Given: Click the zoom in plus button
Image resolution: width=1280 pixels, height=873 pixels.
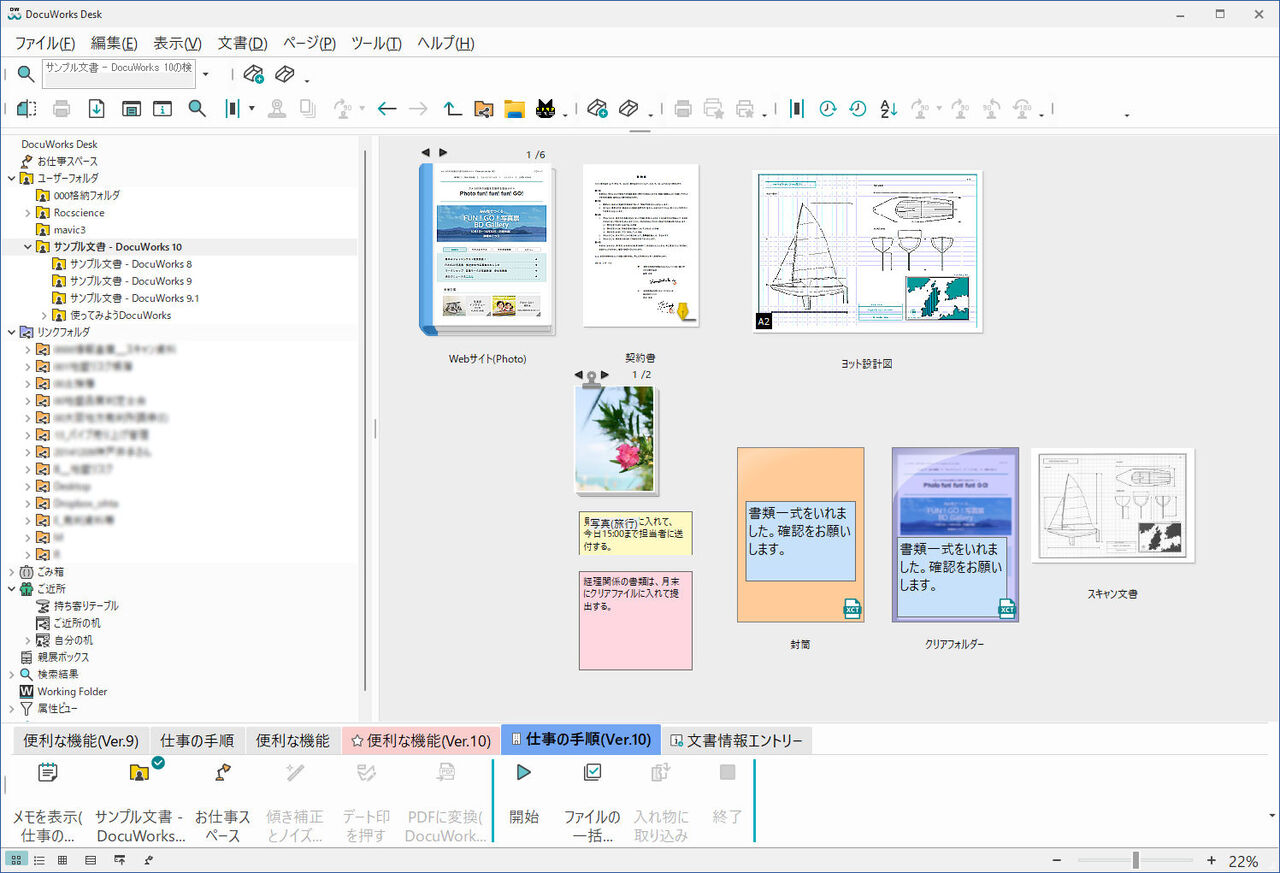Looking at the screenshot, I should (1211, 860).
